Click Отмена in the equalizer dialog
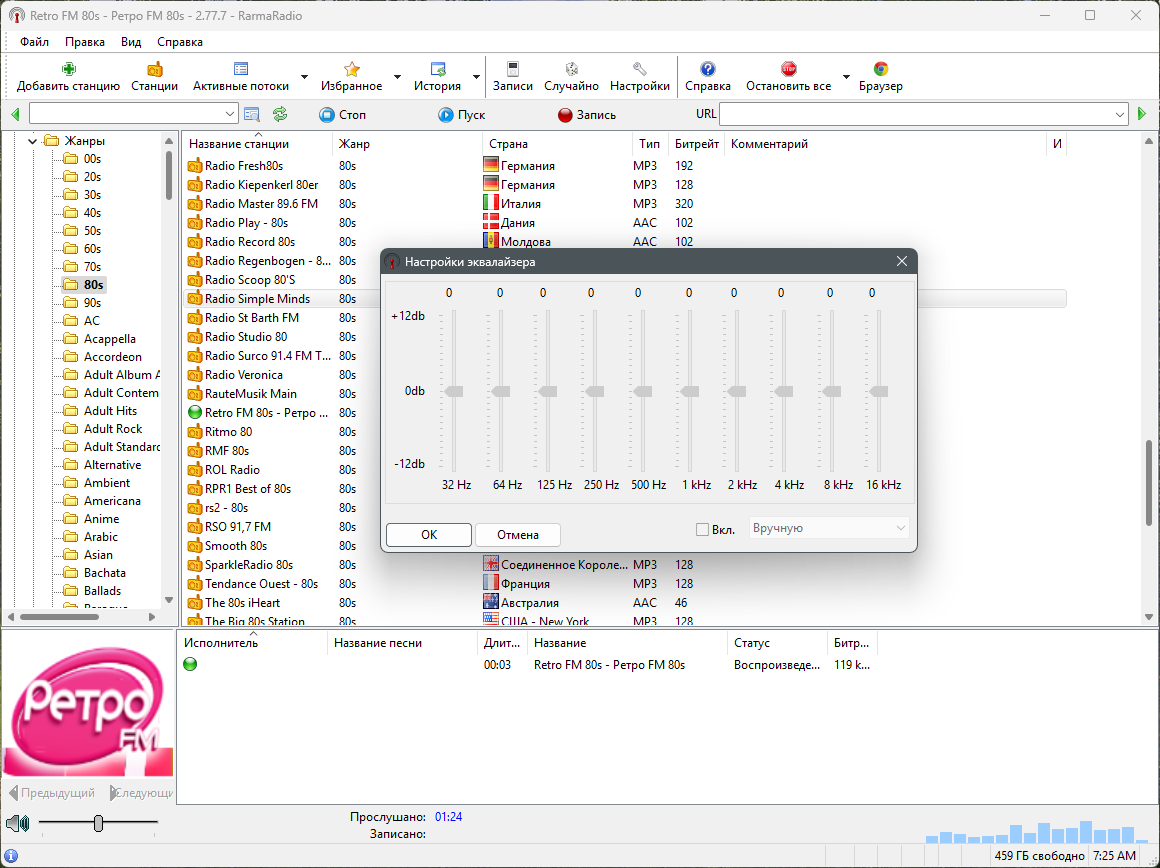Screen dimensions: 1160x868 518,534
